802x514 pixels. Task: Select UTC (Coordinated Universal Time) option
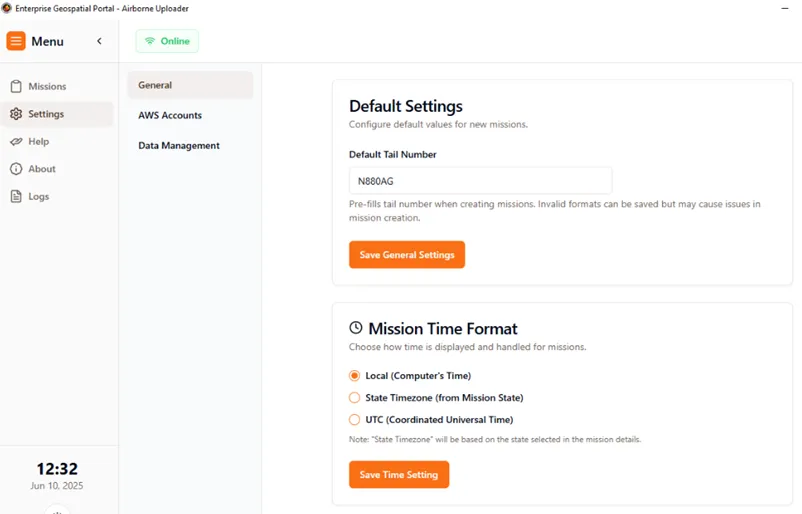coord(354,420)
